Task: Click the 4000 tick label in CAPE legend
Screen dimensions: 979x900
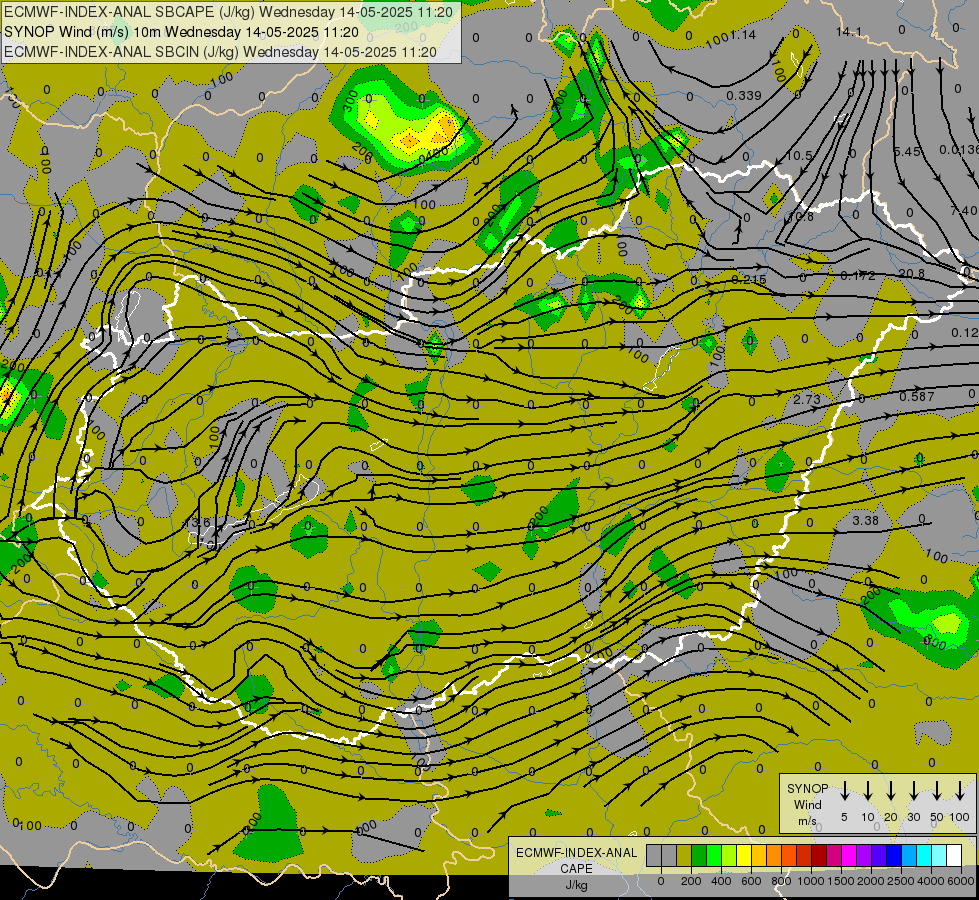Action: click(930, 881)
